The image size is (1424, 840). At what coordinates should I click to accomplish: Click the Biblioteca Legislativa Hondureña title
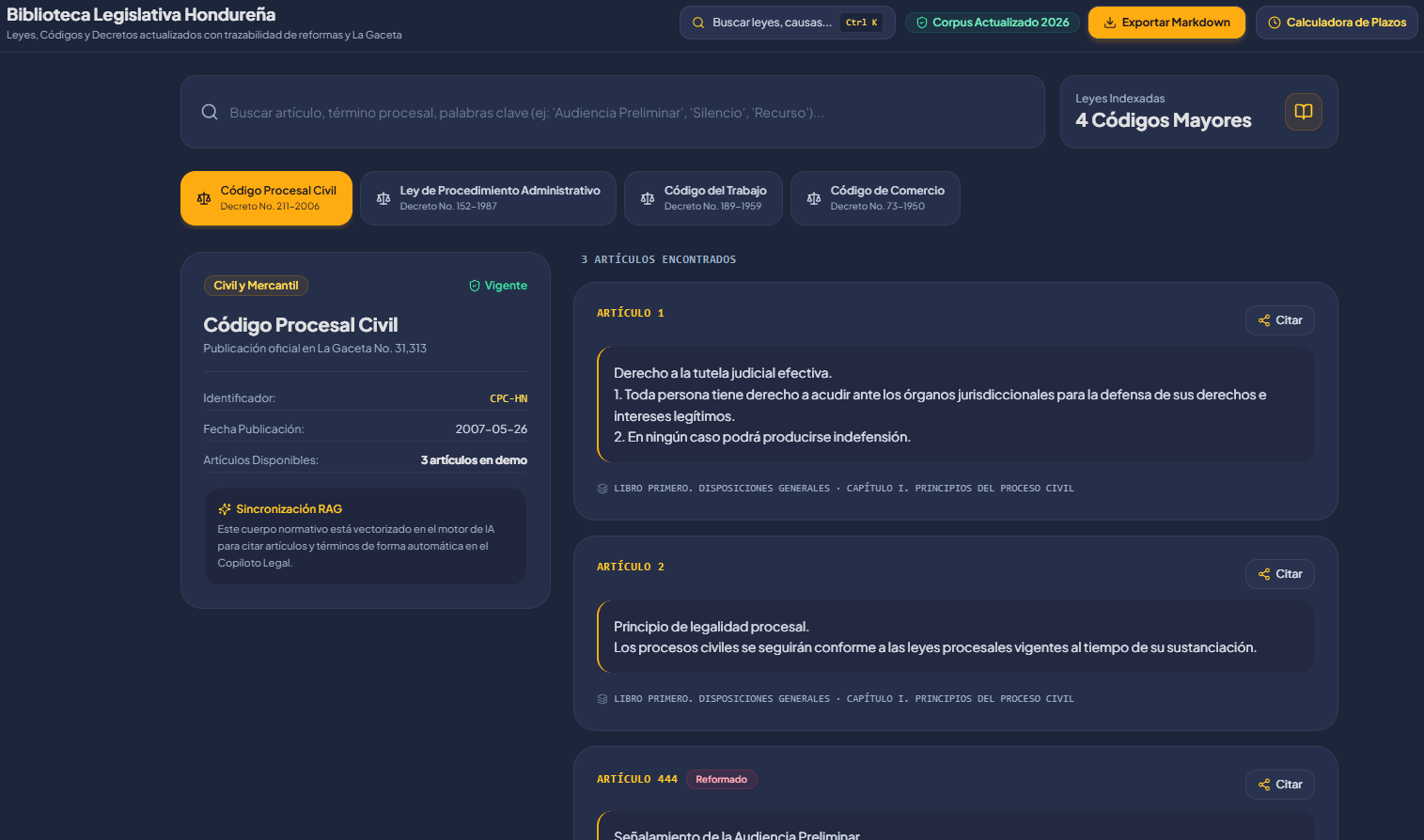click(x=141, y=15)
